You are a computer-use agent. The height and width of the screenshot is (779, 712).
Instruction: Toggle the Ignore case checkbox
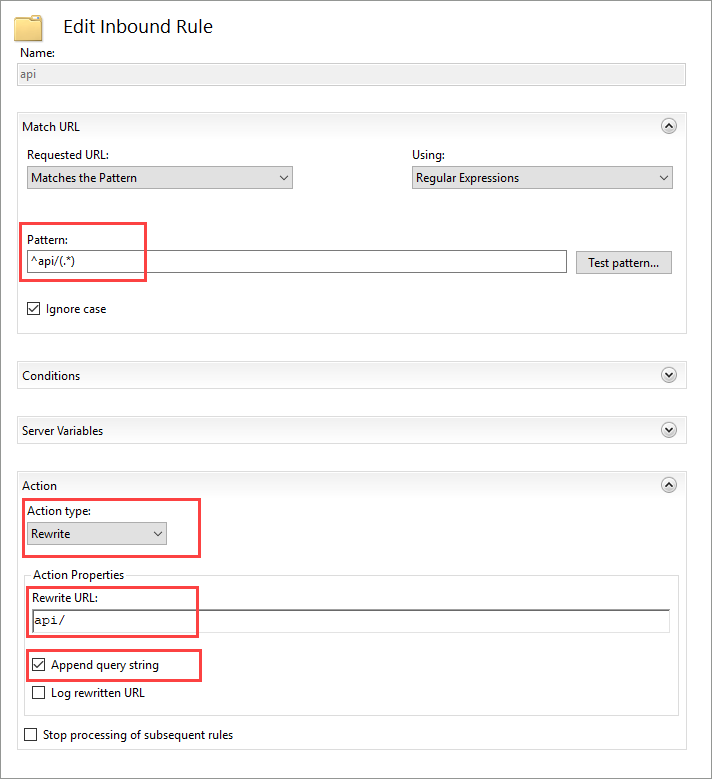33,309
